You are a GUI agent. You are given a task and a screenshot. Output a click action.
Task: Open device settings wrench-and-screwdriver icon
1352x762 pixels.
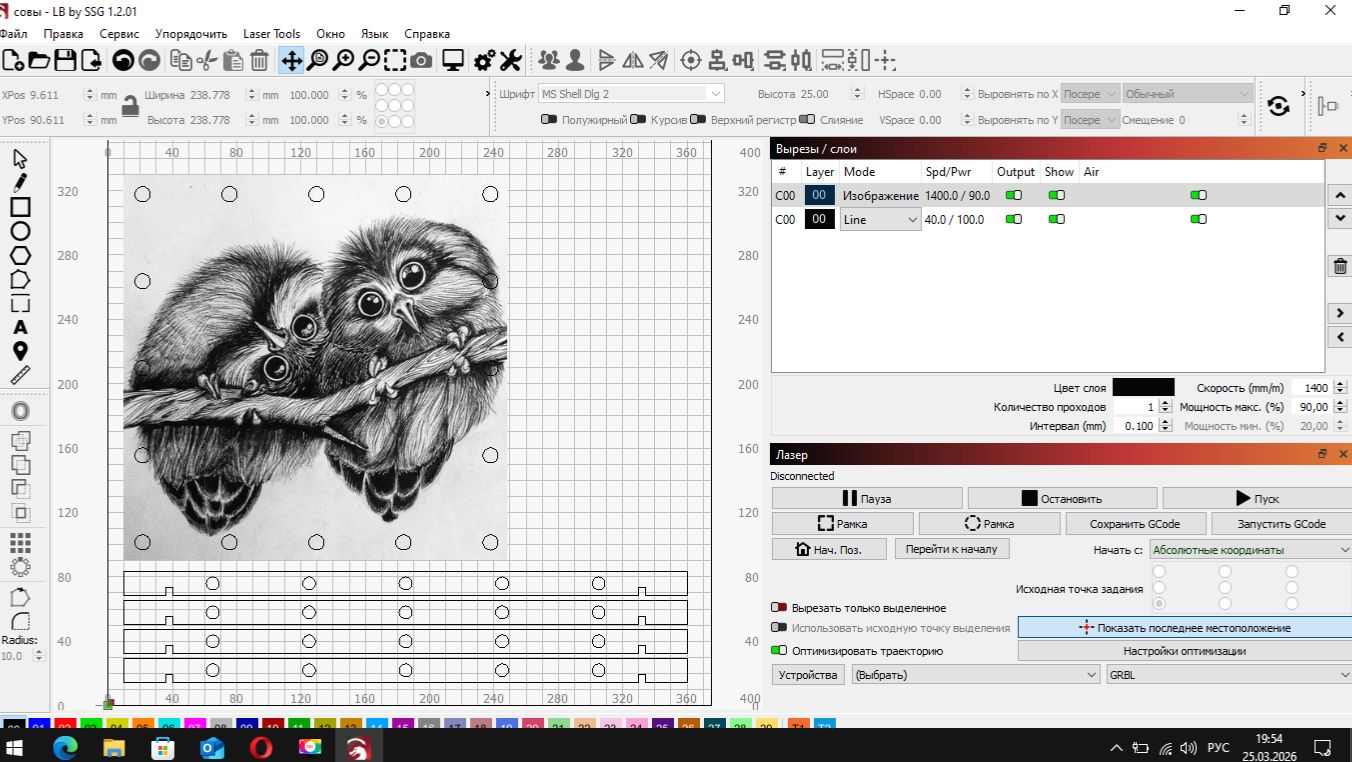coord(511,61)
